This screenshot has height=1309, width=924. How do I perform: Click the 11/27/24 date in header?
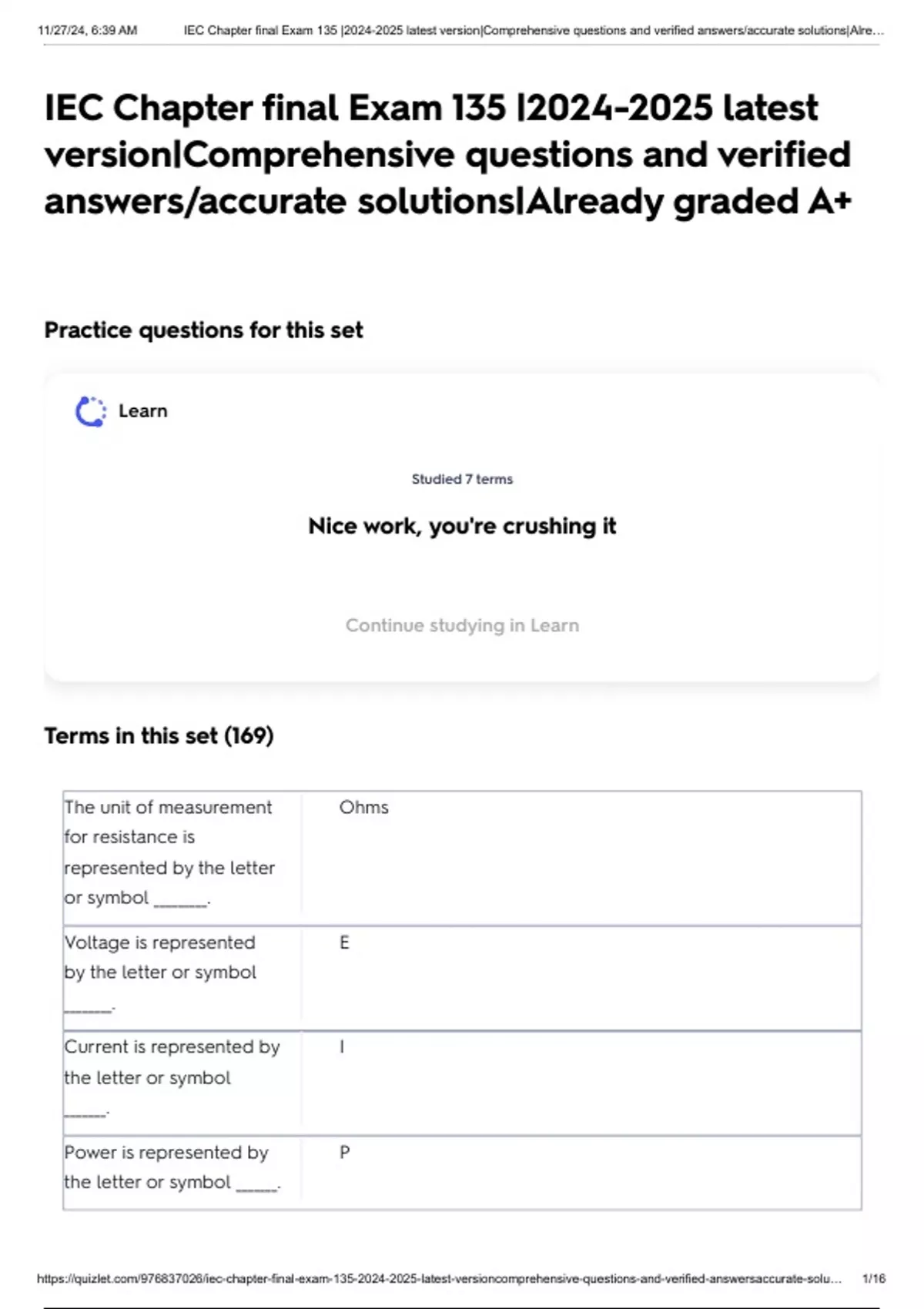(87, 31)
